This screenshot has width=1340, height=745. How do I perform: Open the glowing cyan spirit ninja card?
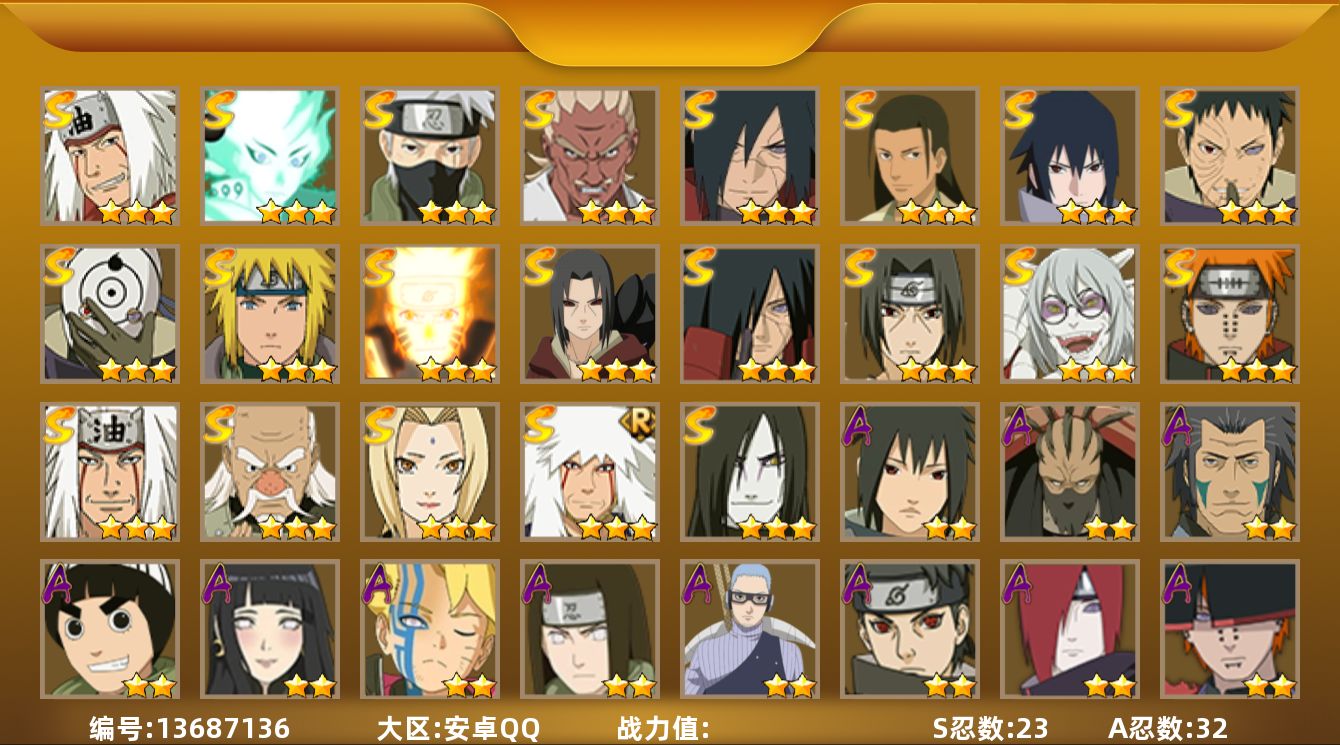[x=270, y=156]
